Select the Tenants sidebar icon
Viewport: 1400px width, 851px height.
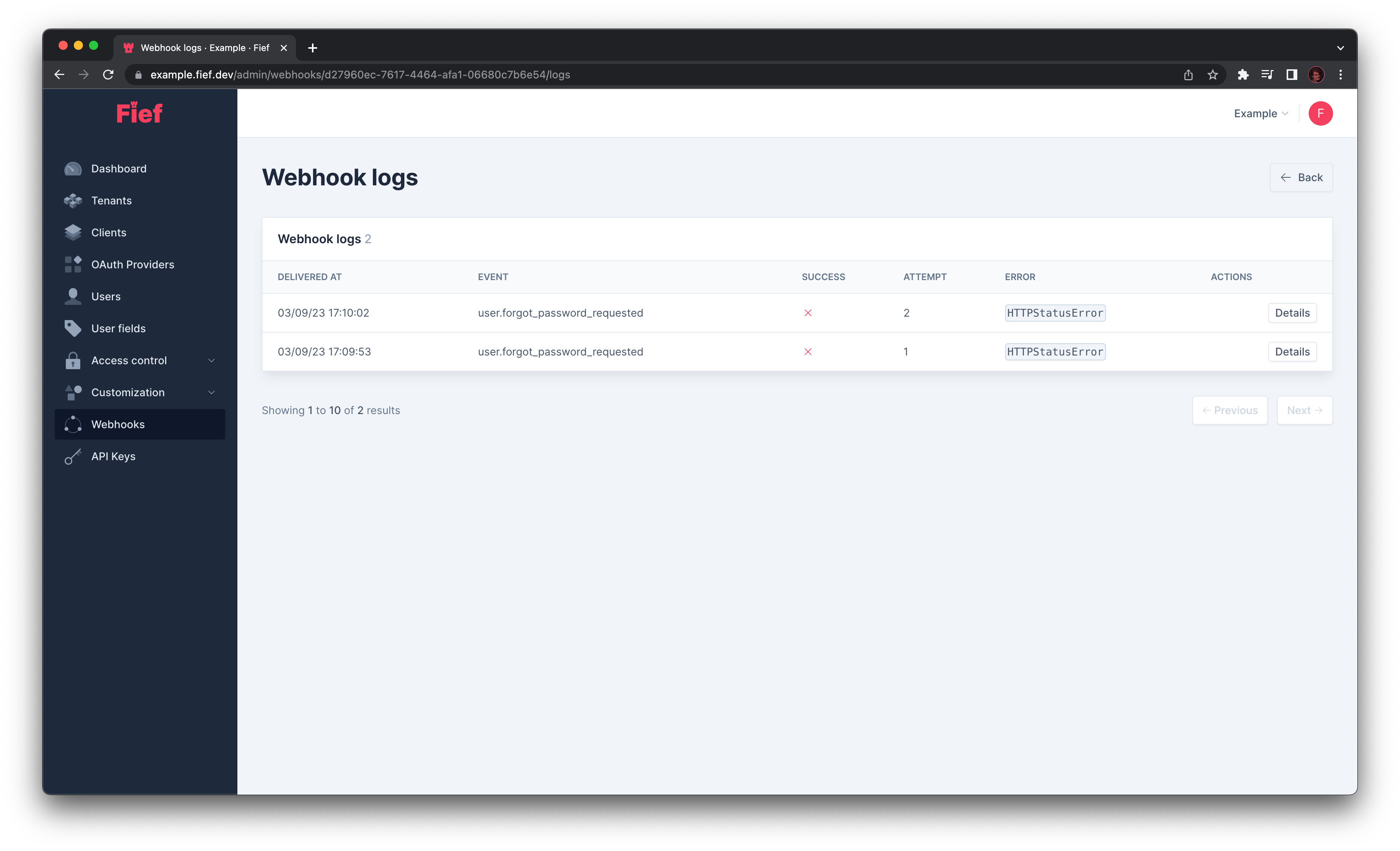(x=73, y=200)
